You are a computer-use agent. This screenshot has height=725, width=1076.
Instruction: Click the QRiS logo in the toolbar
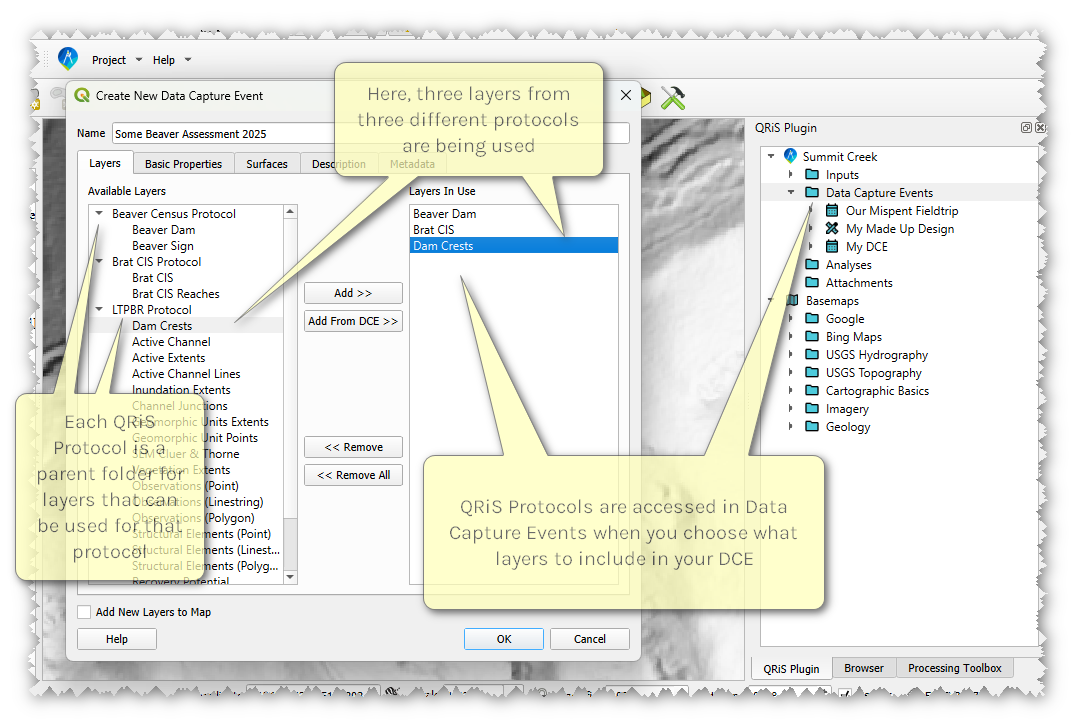click(x=67, y=59)
